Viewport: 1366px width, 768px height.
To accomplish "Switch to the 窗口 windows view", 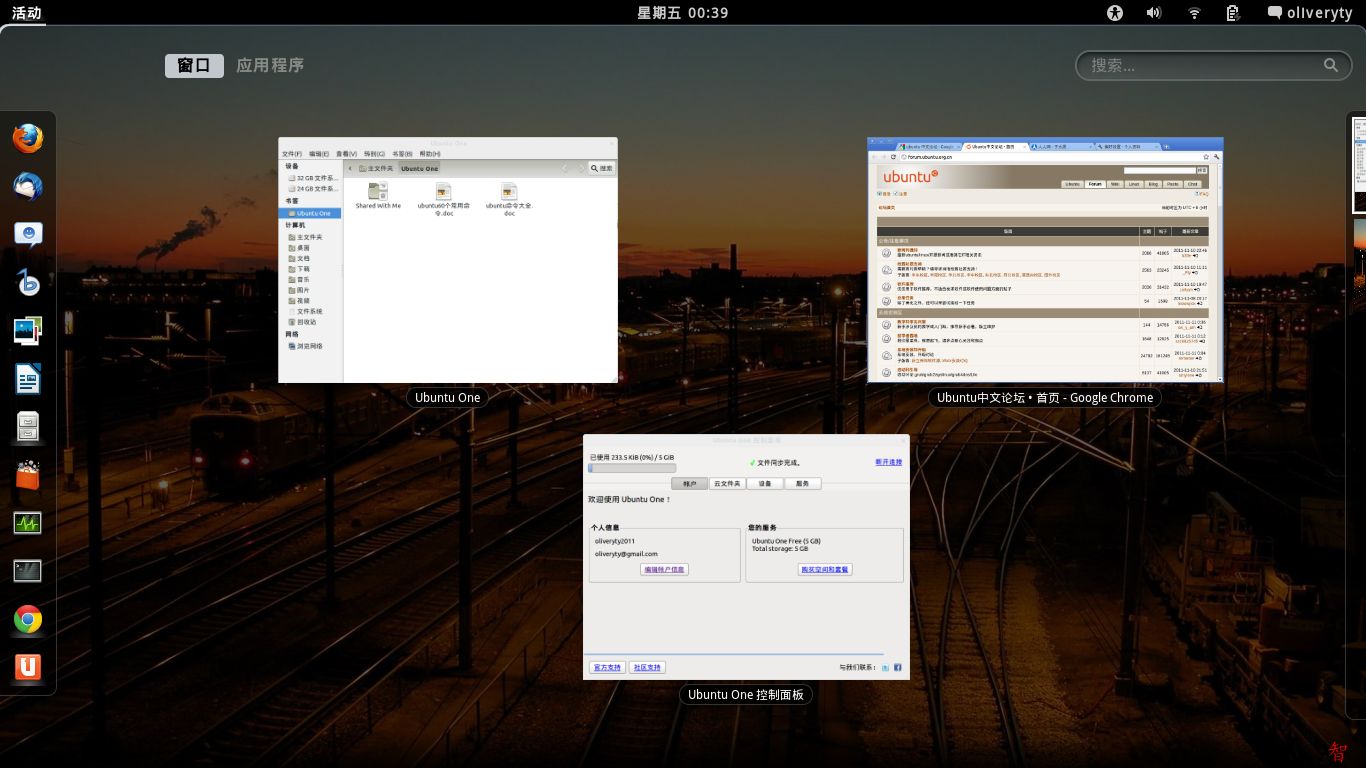I will pyautogui.click(x=194, y=65).
